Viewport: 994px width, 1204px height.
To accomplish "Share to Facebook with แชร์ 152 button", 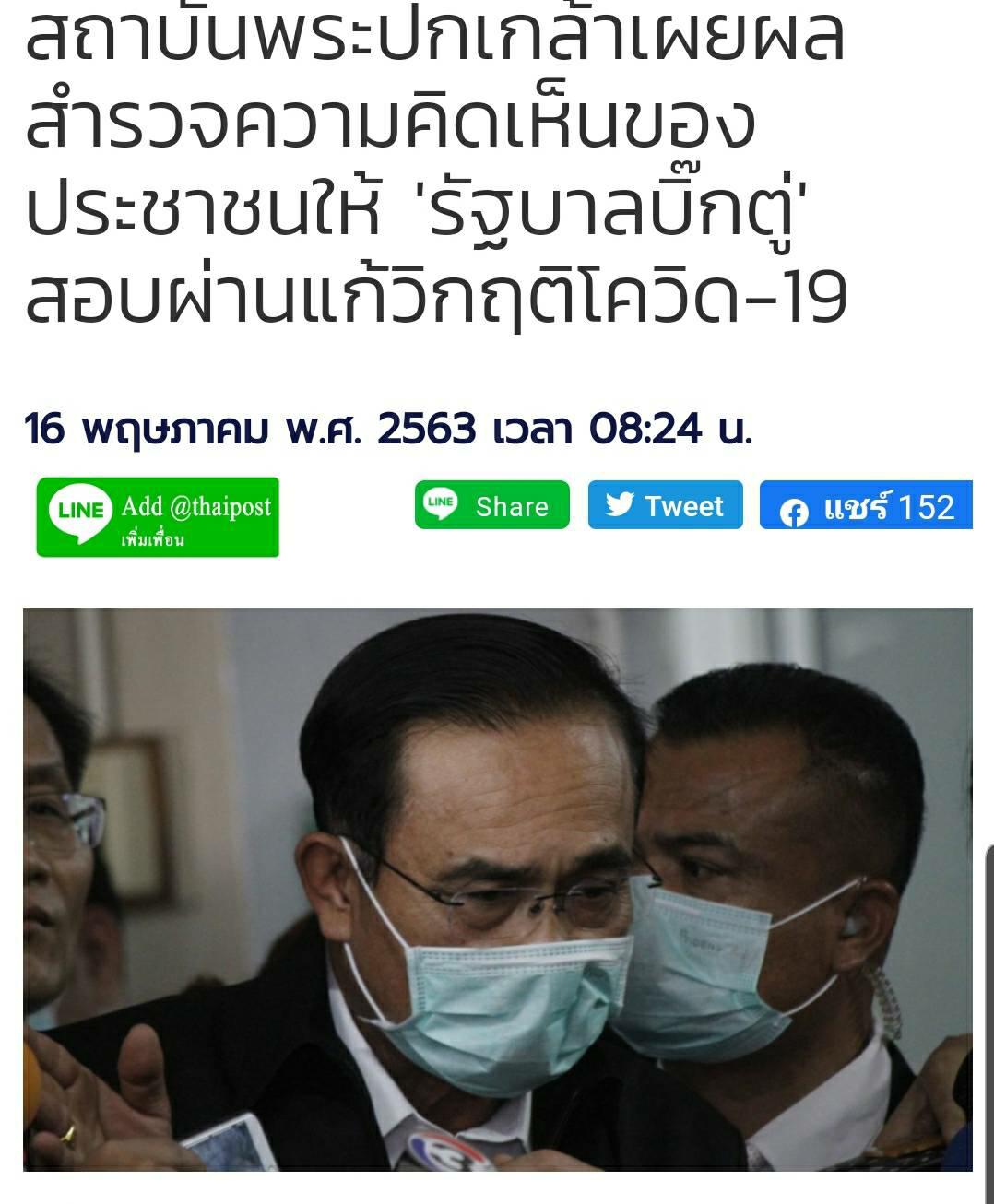I will click(x=866, y=505).
